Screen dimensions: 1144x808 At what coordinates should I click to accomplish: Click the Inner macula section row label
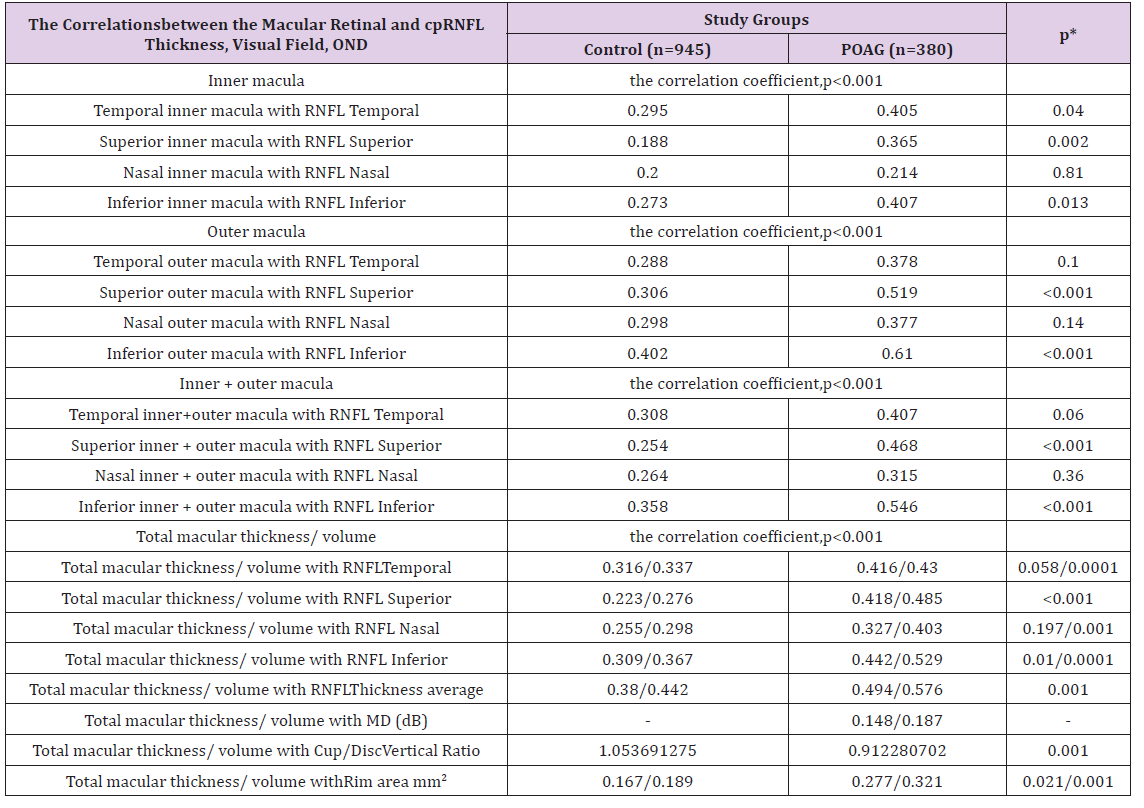[256, 80]
